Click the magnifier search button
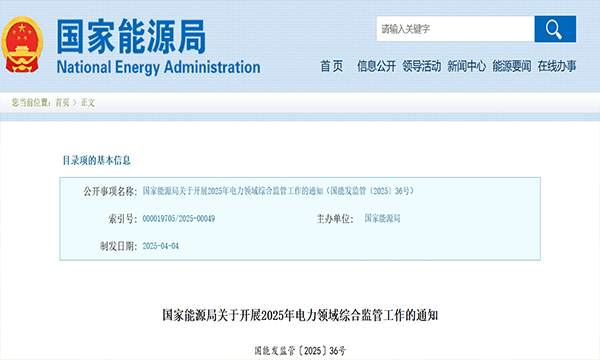 pos(555,29)
